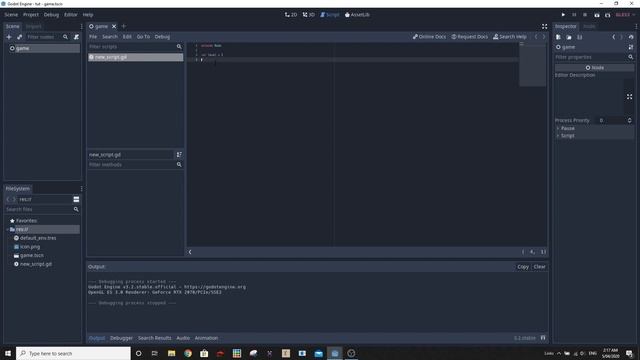Viewport: 640px width, 360px height.
Task: Open the Editor menu
Action: pos(71,15)
